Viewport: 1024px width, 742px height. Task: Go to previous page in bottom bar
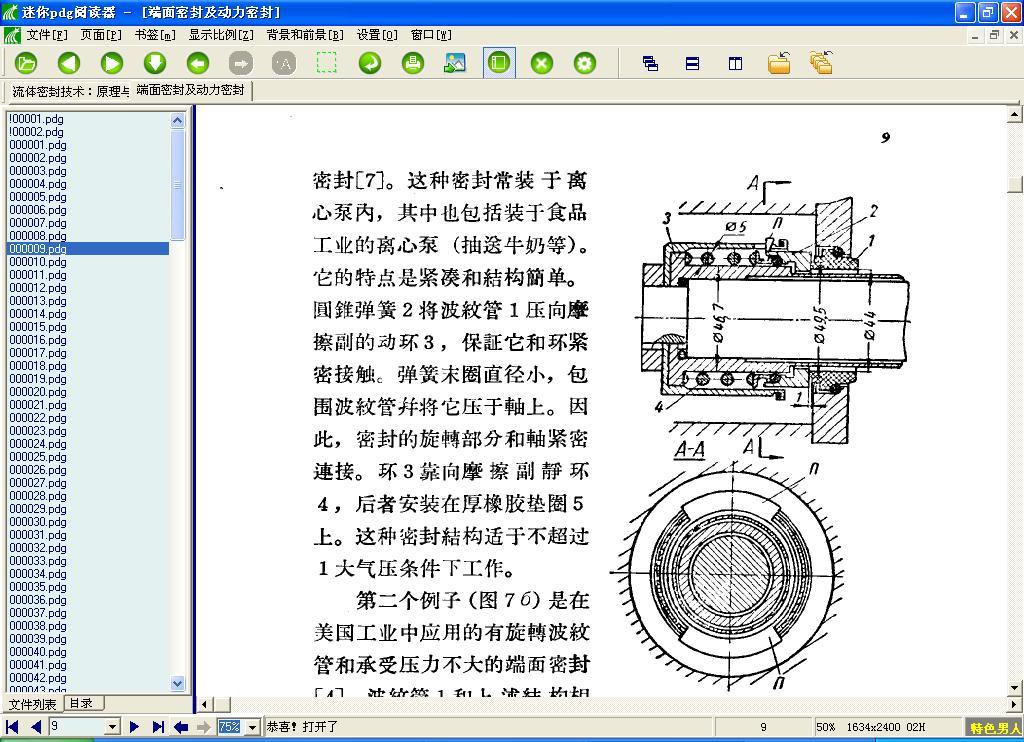pyautogui.click(x=36, y=727)
